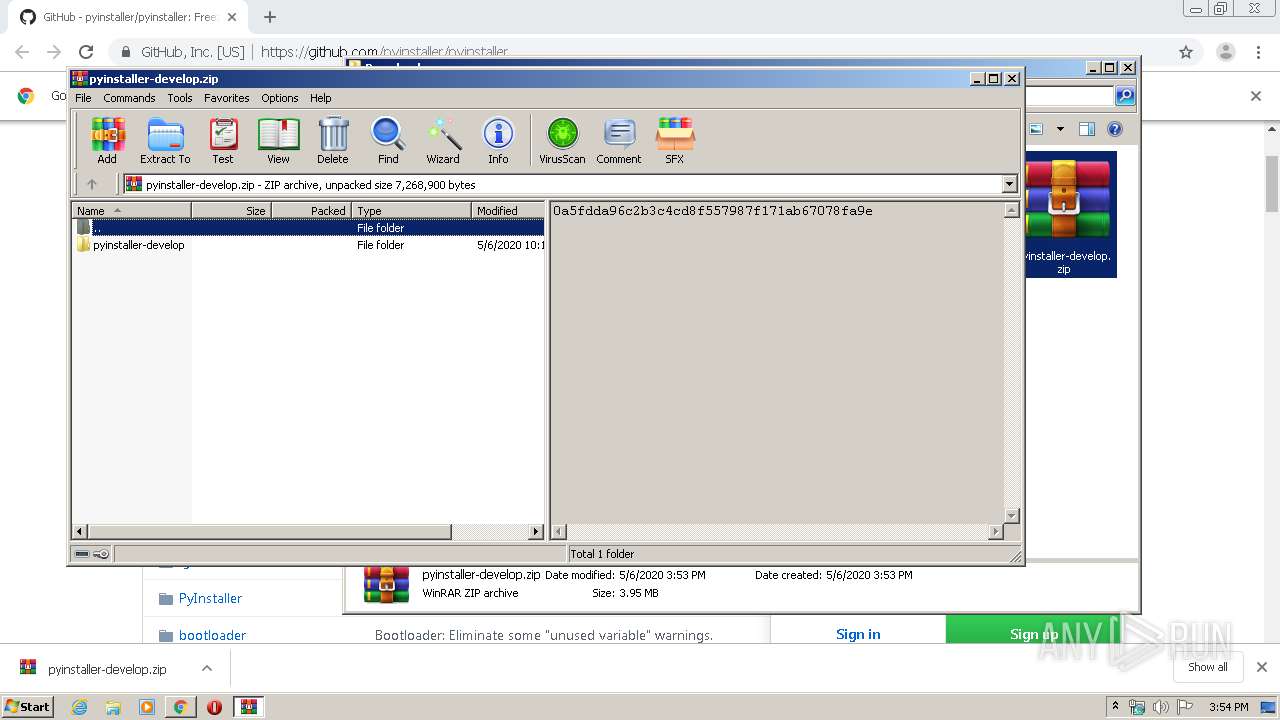Open the file explorer taskbar icon
This screenshot has width=1280, height=720.
coord(113,707)
